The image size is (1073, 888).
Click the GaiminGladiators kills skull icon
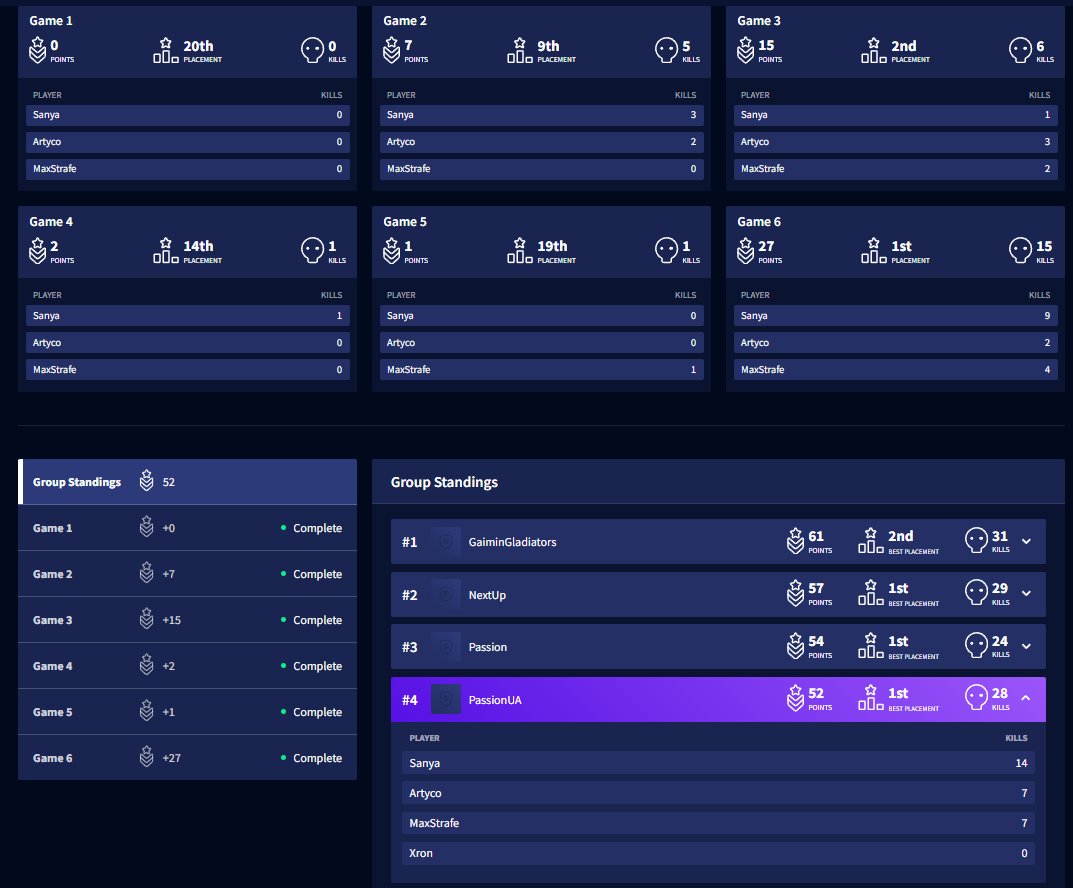977,540
